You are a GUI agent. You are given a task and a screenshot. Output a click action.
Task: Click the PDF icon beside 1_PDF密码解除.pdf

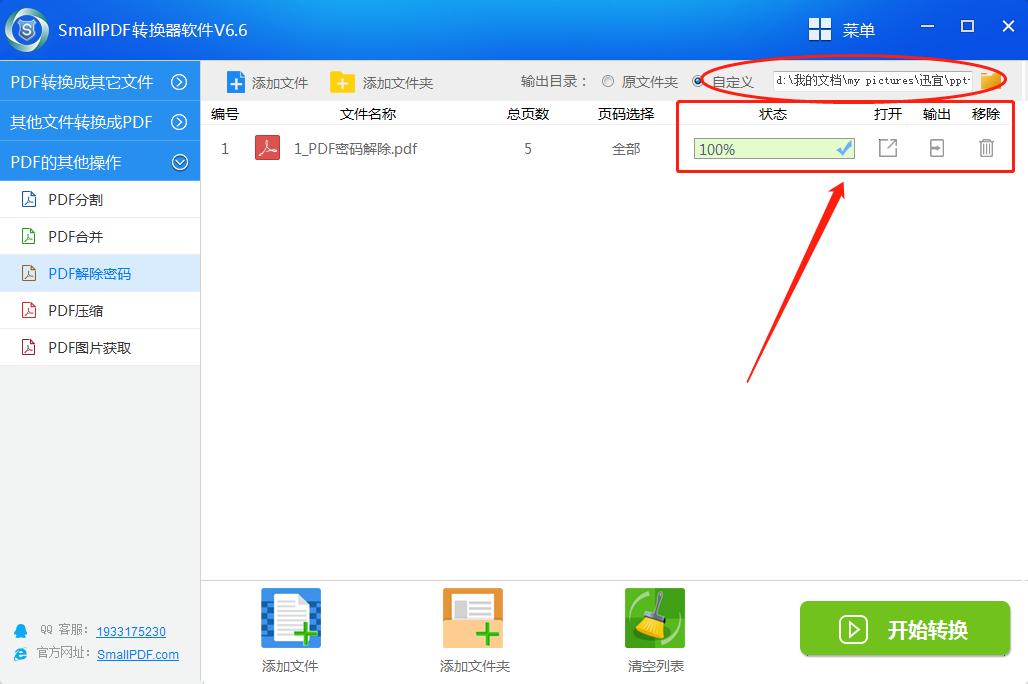tap(265, 148)
